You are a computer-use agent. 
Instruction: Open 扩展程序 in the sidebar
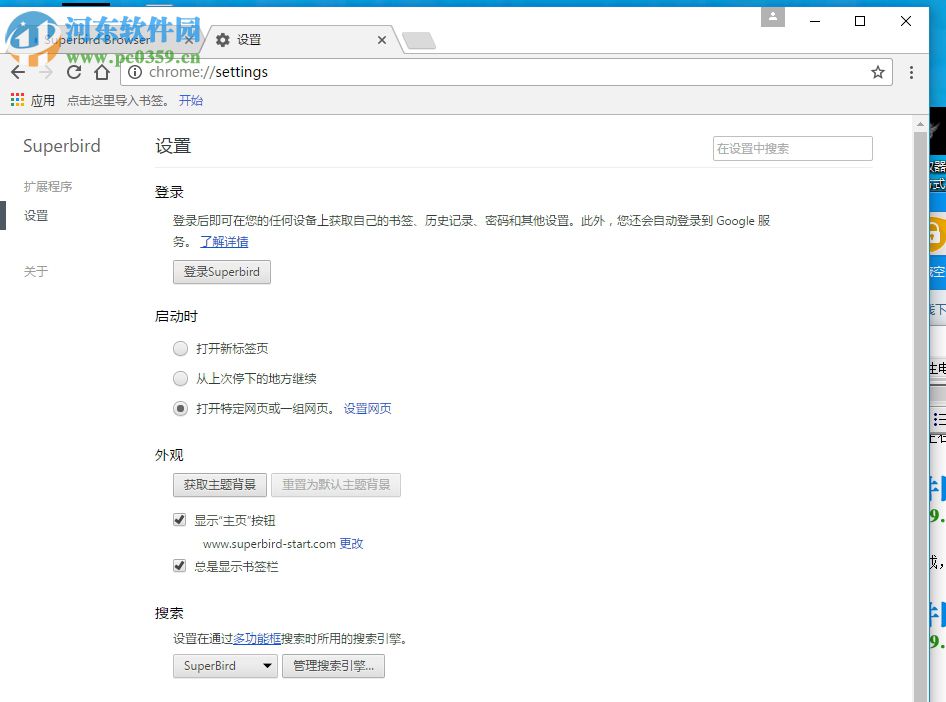click(x=48, y=187)
